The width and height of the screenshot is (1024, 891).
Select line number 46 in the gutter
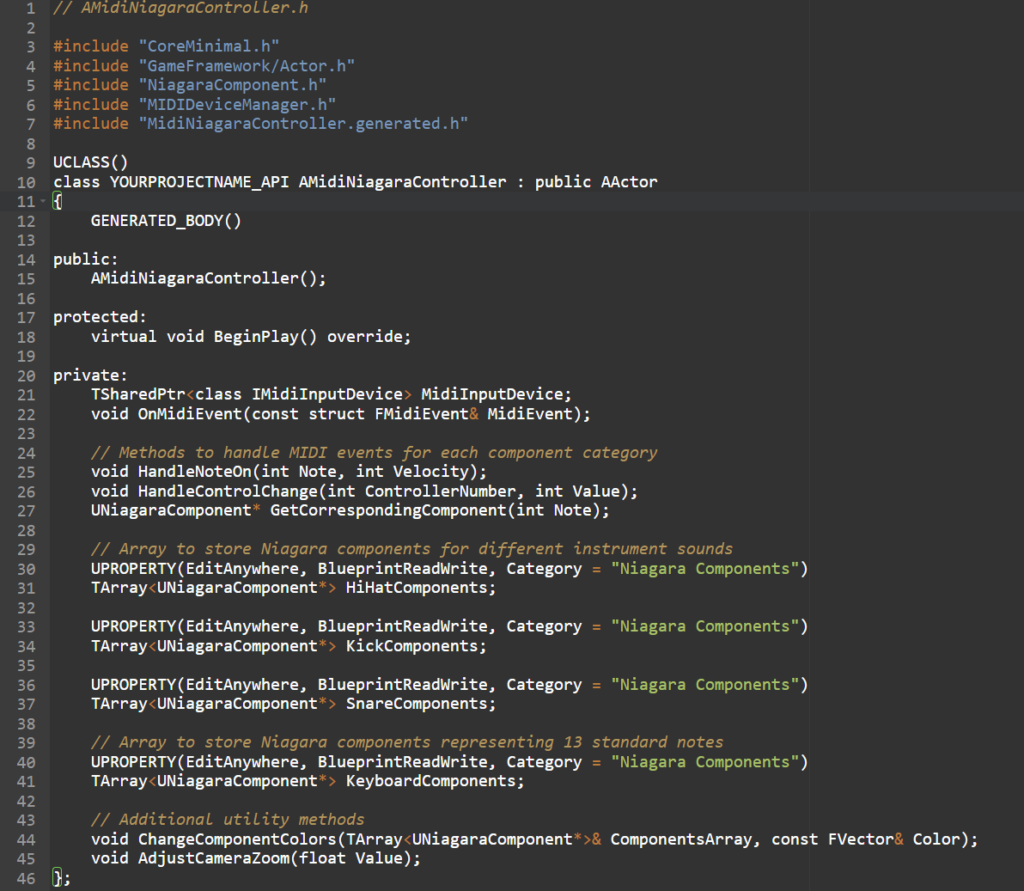(26, 878)
